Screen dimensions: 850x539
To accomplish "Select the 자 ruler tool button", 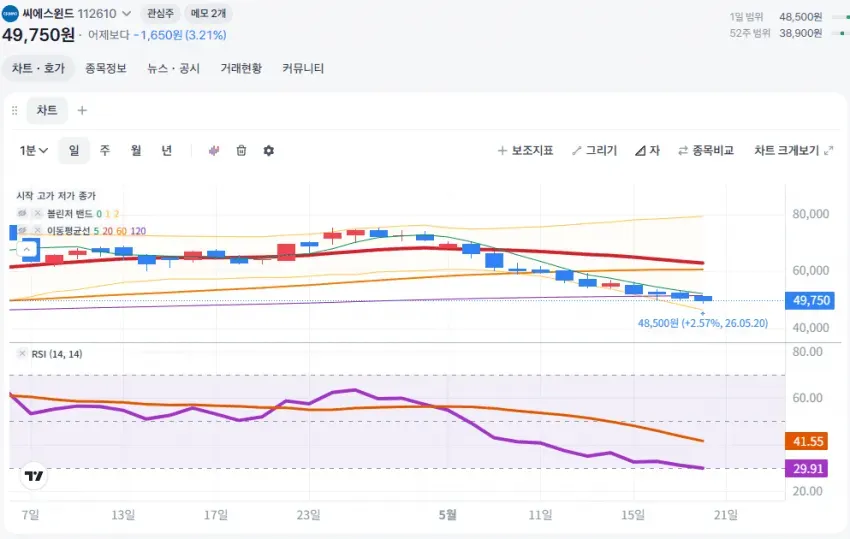I will (x=647, y=151).
